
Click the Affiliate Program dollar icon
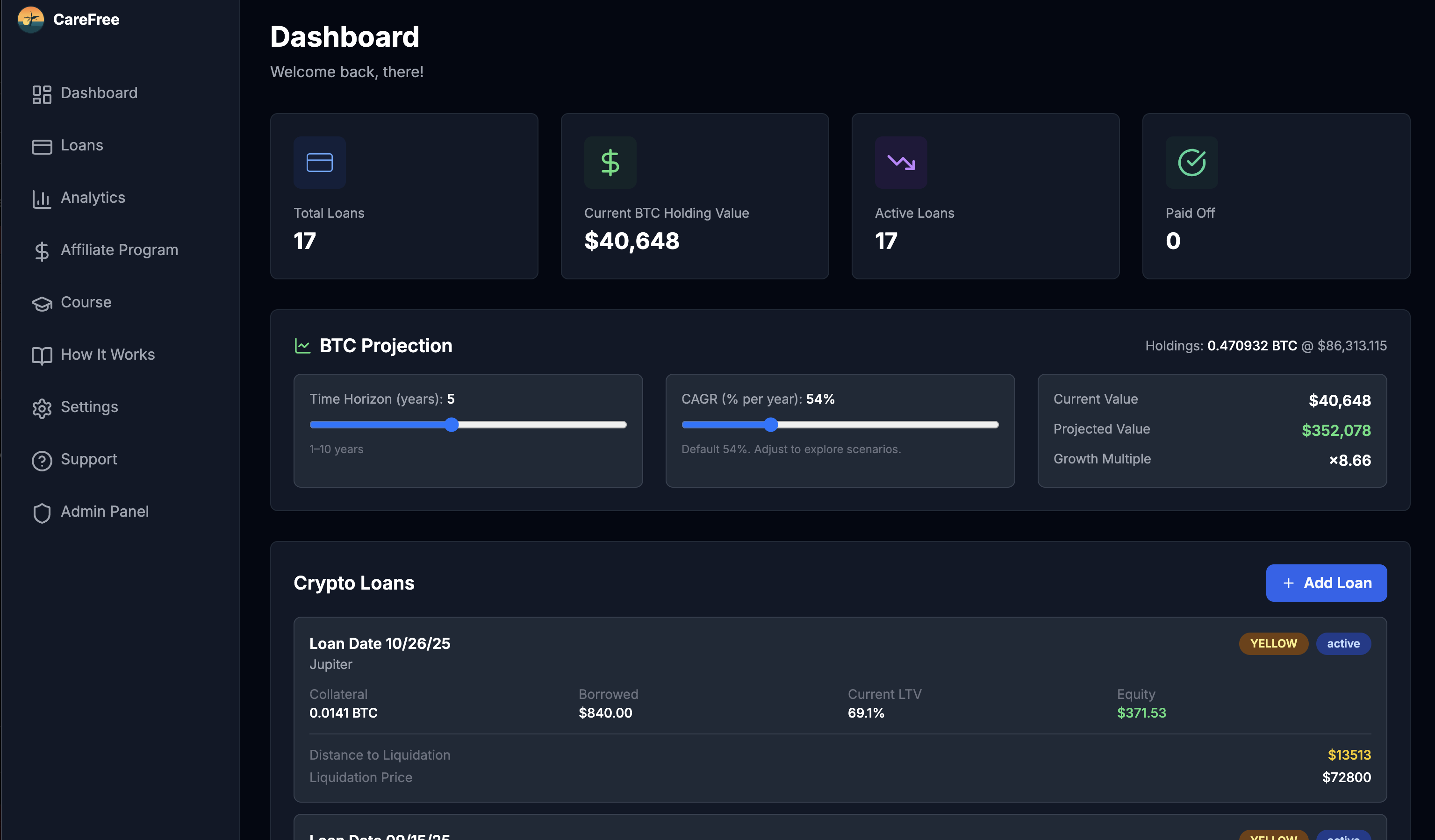tap(42, 251)
